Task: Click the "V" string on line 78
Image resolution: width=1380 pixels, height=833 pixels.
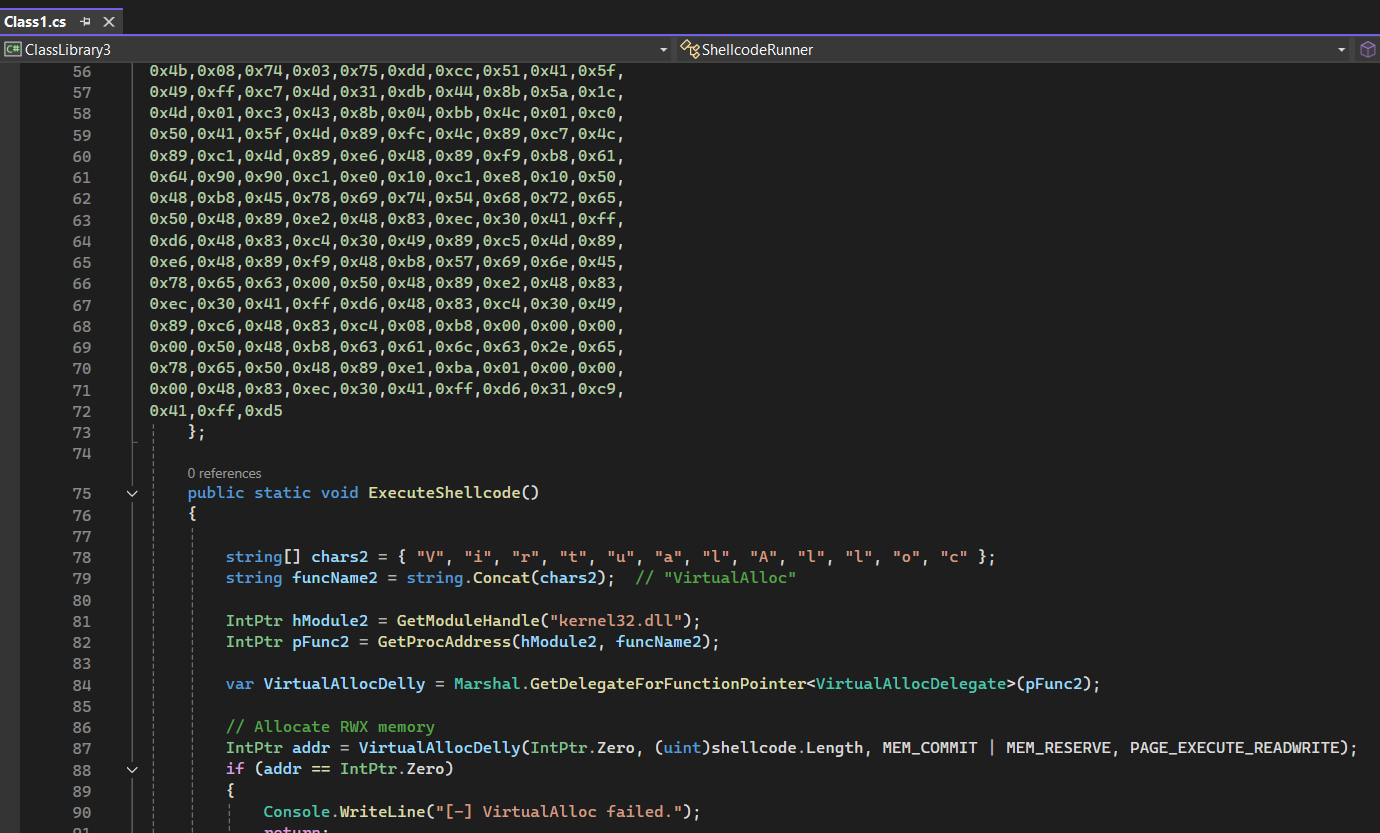Action: tap(430, 556)
